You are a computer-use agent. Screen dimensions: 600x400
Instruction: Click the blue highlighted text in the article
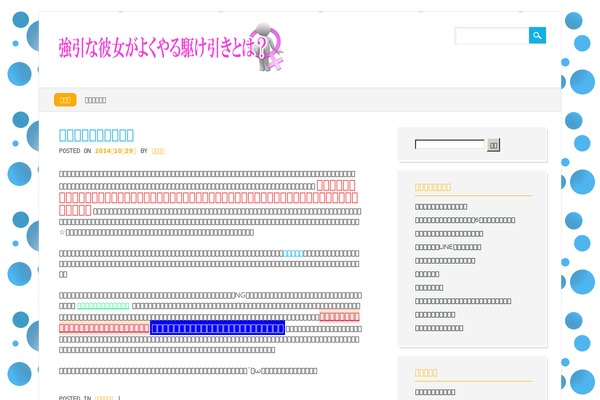click(x=217, y=328)
